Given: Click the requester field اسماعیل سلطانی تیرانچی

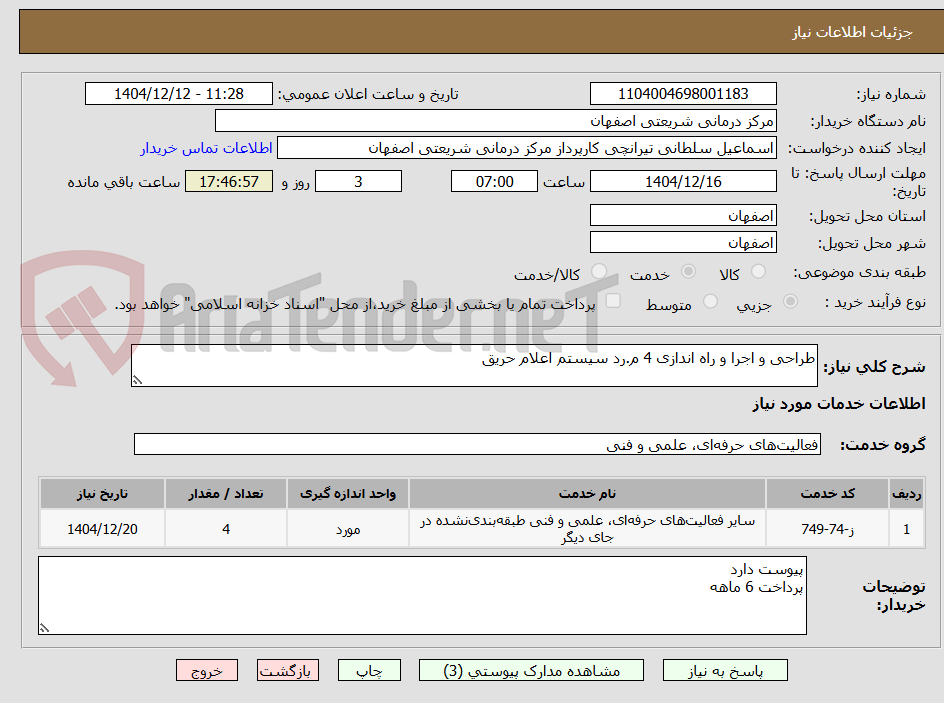Looking at the screenshot, I should coord(527,148).
